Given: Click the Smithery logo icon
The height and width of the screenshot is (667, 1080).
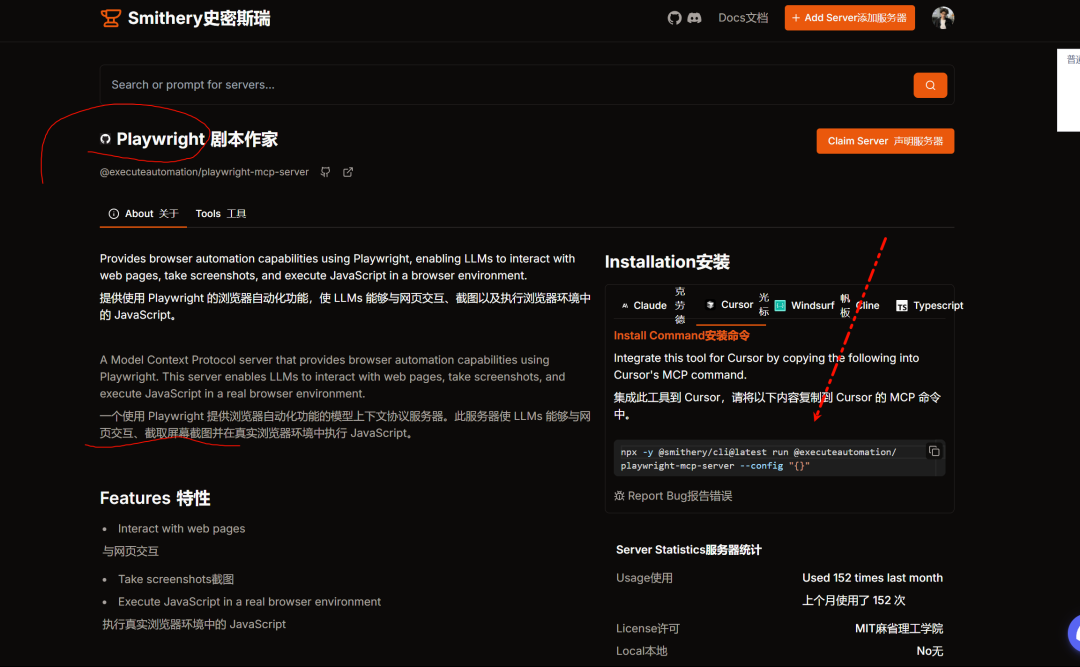Looking at the screenshot, I should coord(110,18).
